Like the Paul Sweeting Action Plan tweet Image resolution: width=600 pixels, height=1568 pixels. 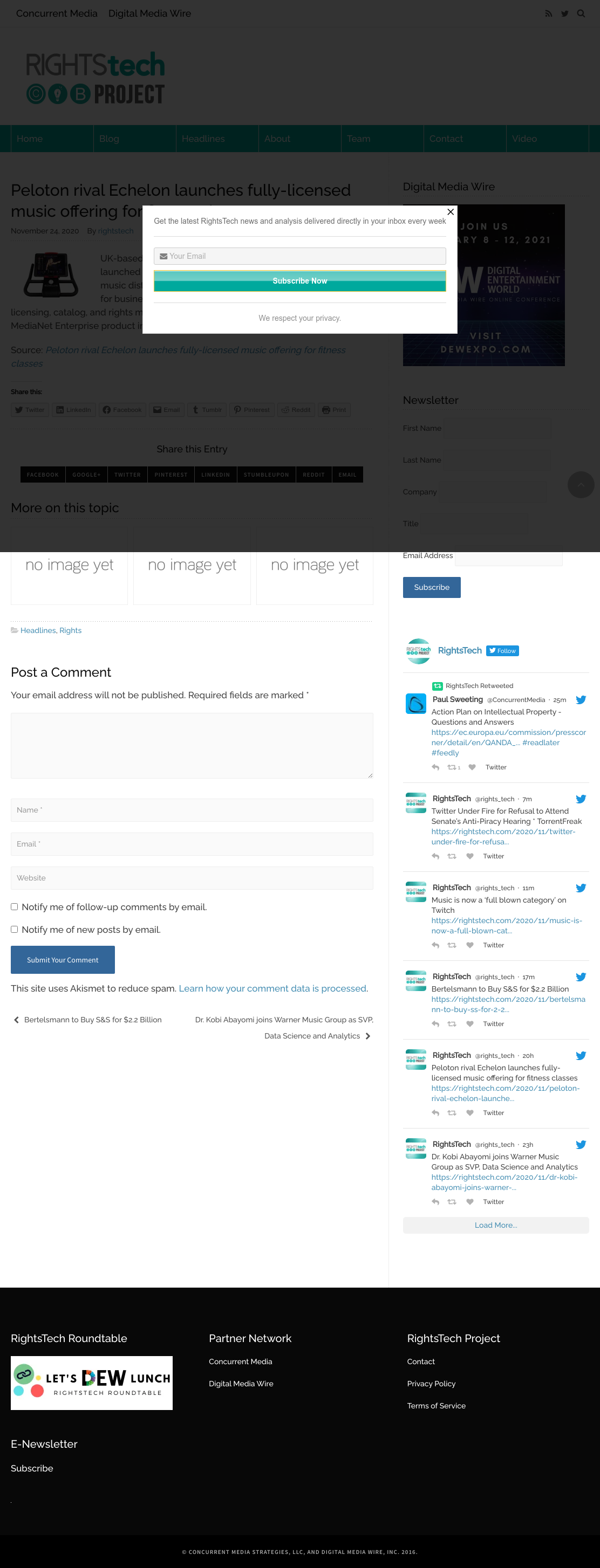[472, 768]
